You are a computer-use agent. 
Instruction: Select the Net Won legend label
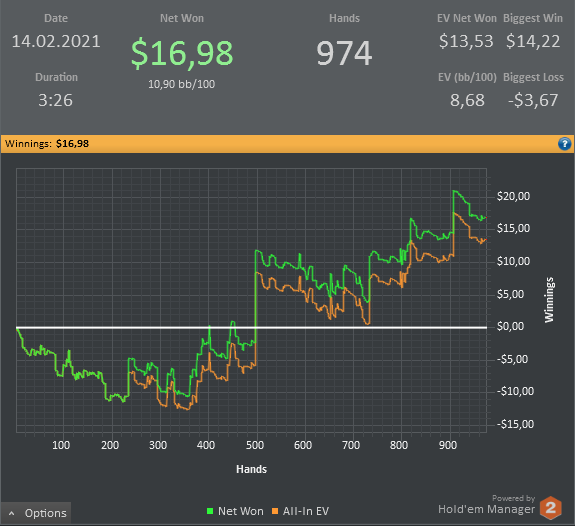pyautogui.click(x=241, y=511)
